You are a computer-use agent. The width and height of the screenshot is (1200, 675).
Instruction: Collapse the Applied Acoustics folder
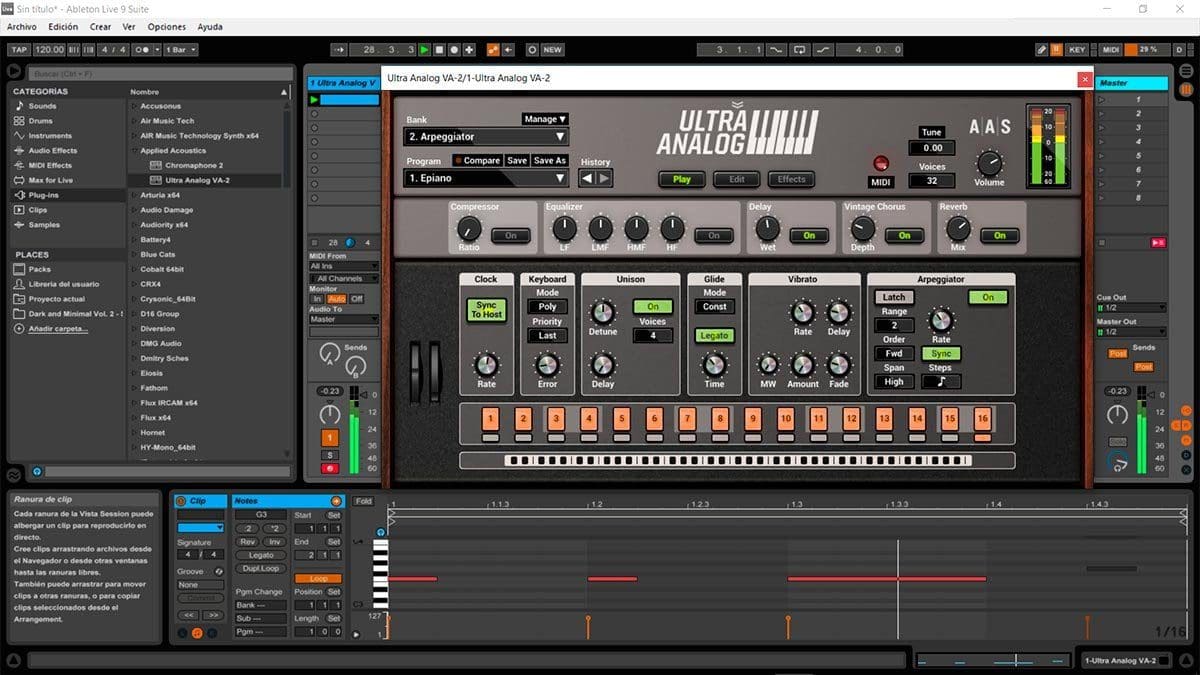(x=135, y=151)
